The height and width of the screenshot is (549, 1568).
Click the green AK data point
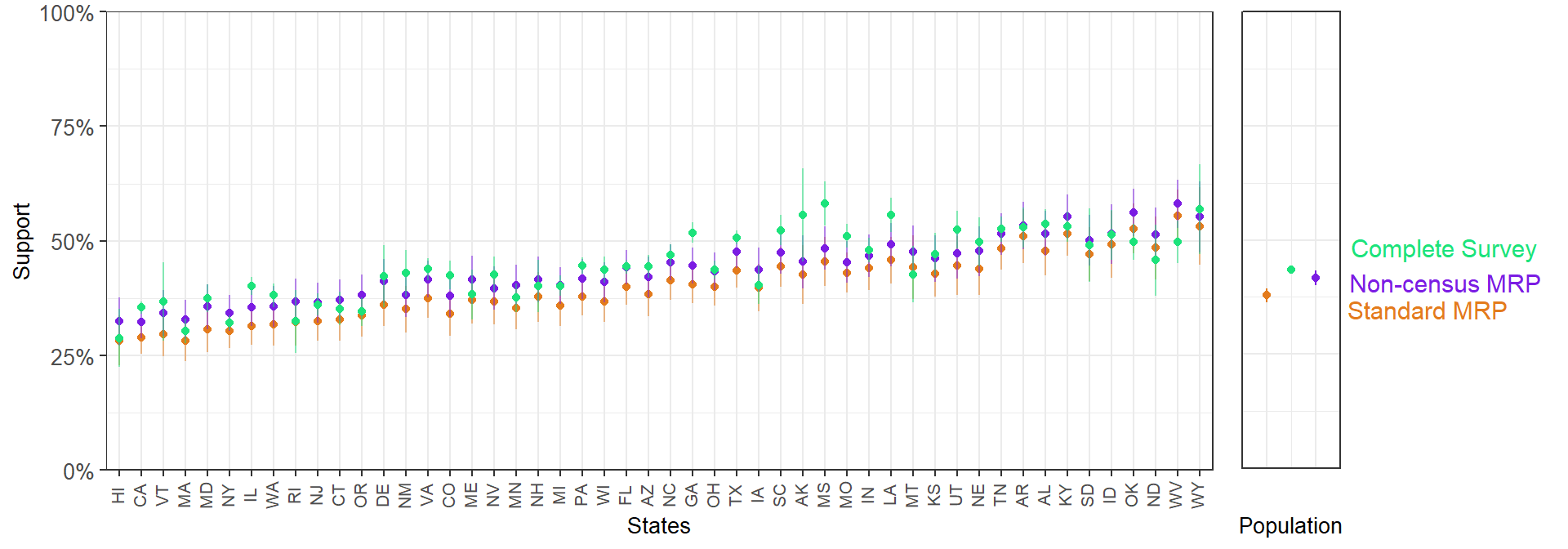click(803, 215)
